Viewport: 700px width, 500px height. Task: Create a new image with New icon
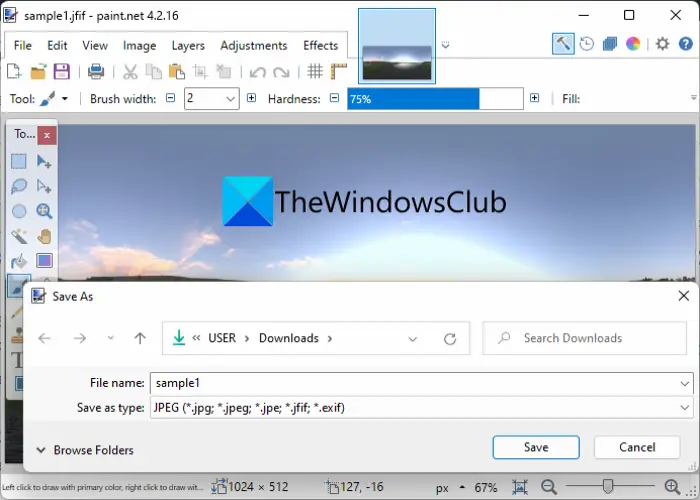tap(14, 71)
